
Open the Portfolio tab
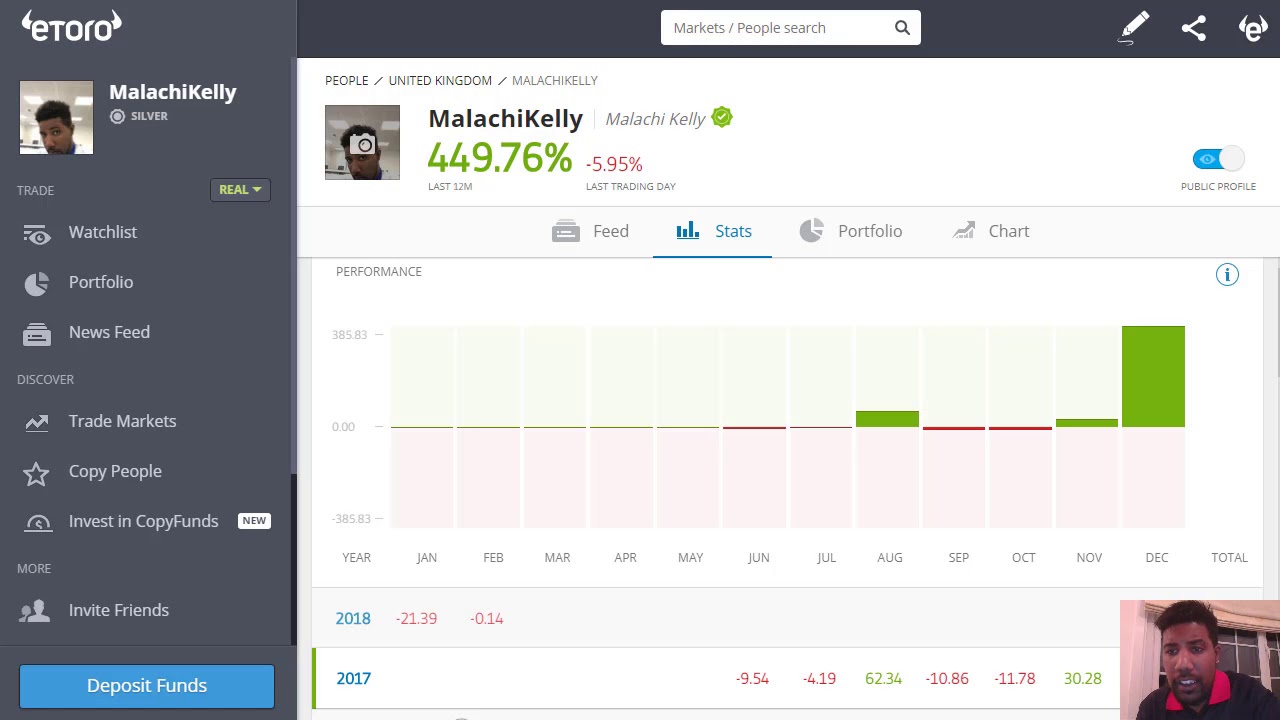pos(851,231)
